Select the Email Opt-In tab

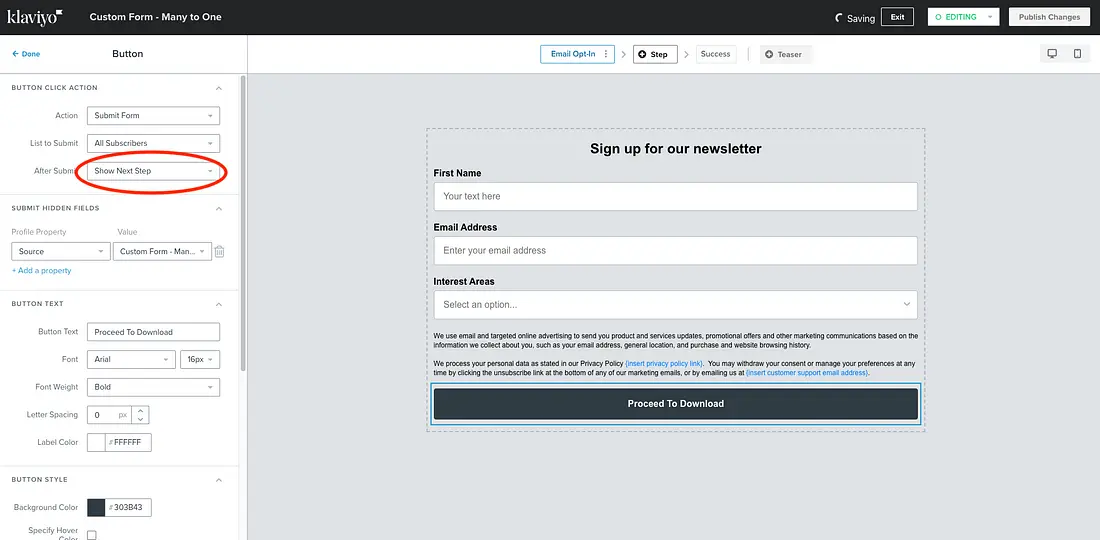pyautogui.click(x=572, y=54)
